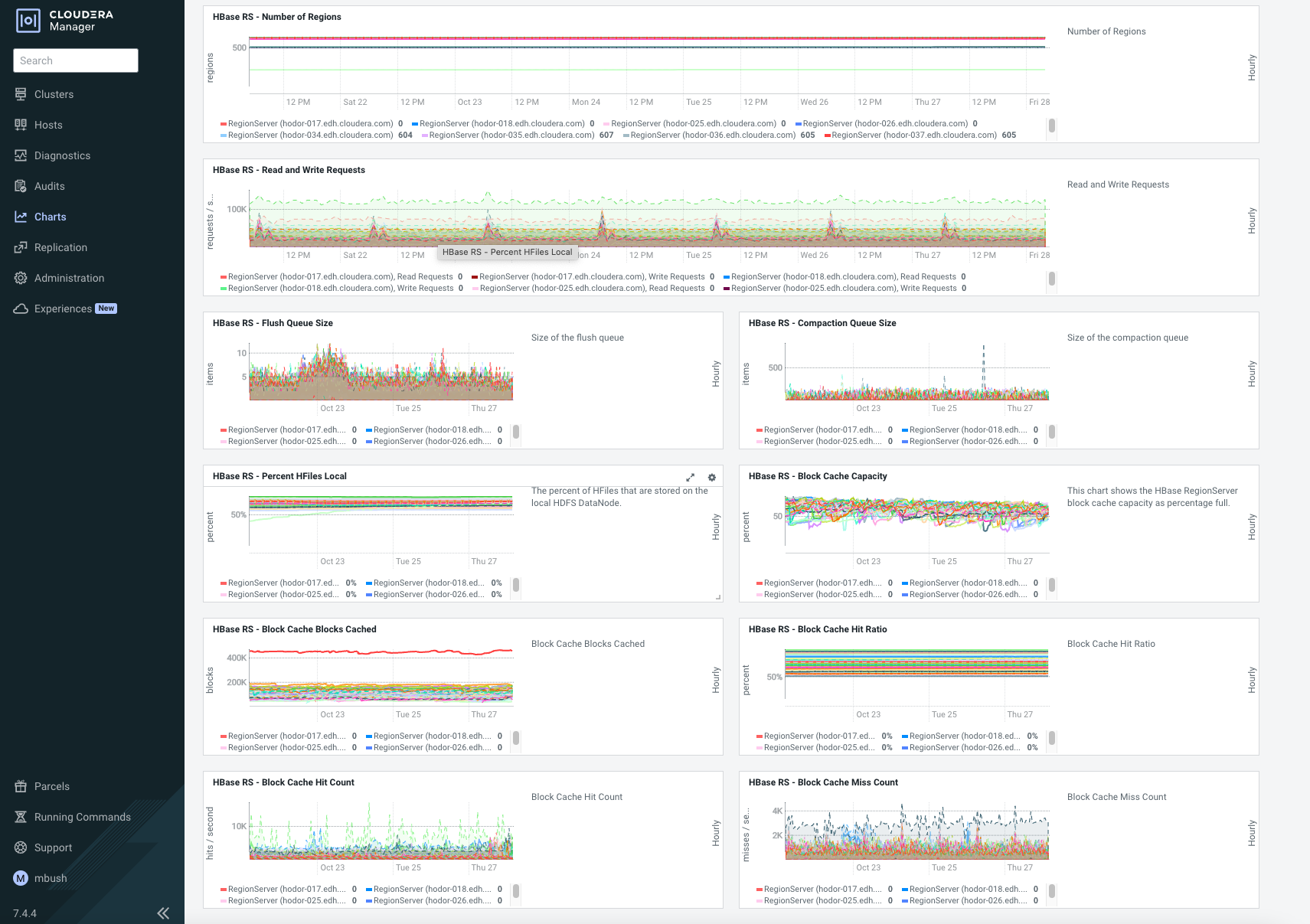Click the Cloudera Manager logo
The image size is (1310, 924).
coord(28,21)
